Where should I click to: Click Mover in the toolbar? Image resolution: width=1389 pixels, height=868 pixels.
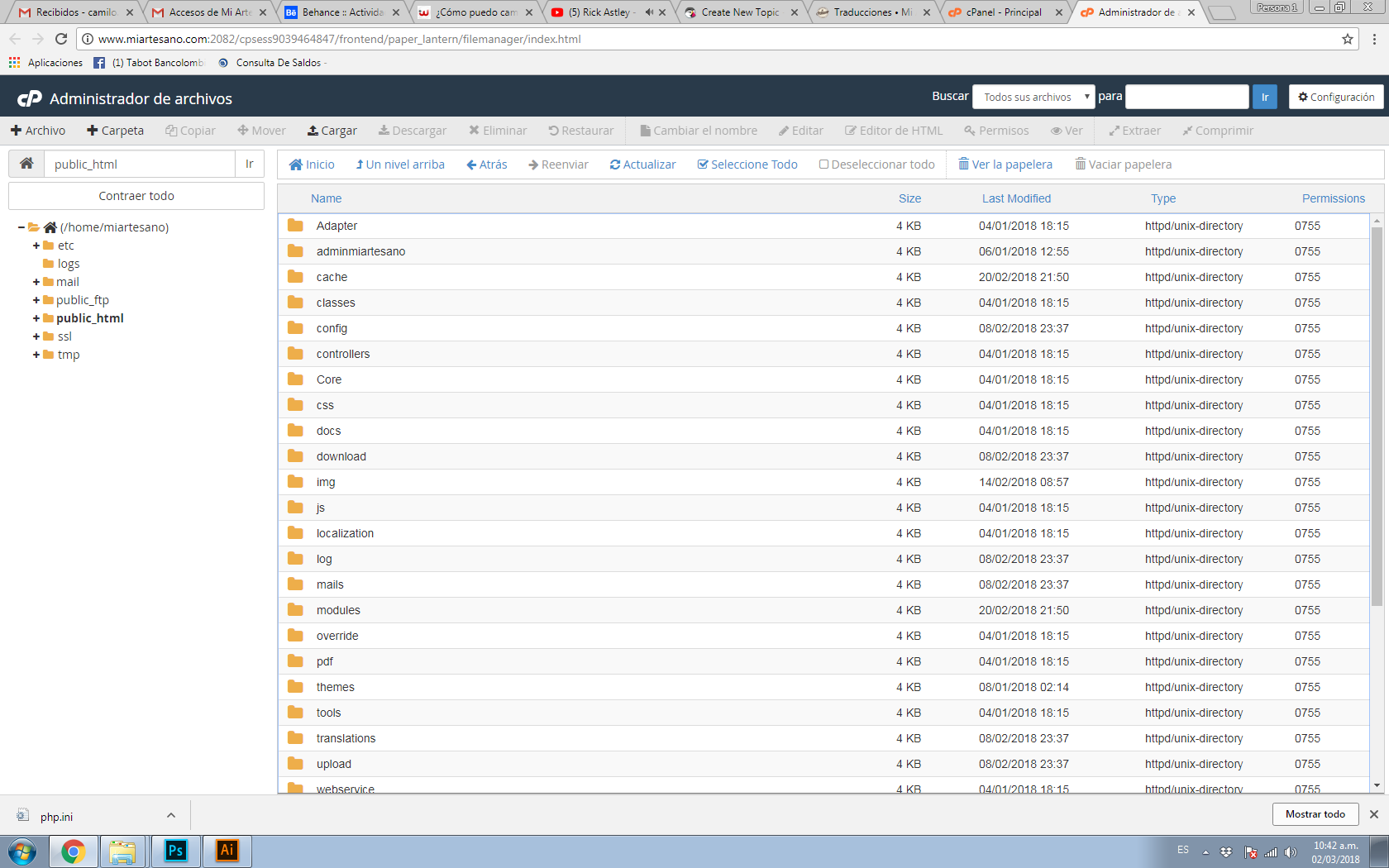pyautogui.click(x=261, y=131)
